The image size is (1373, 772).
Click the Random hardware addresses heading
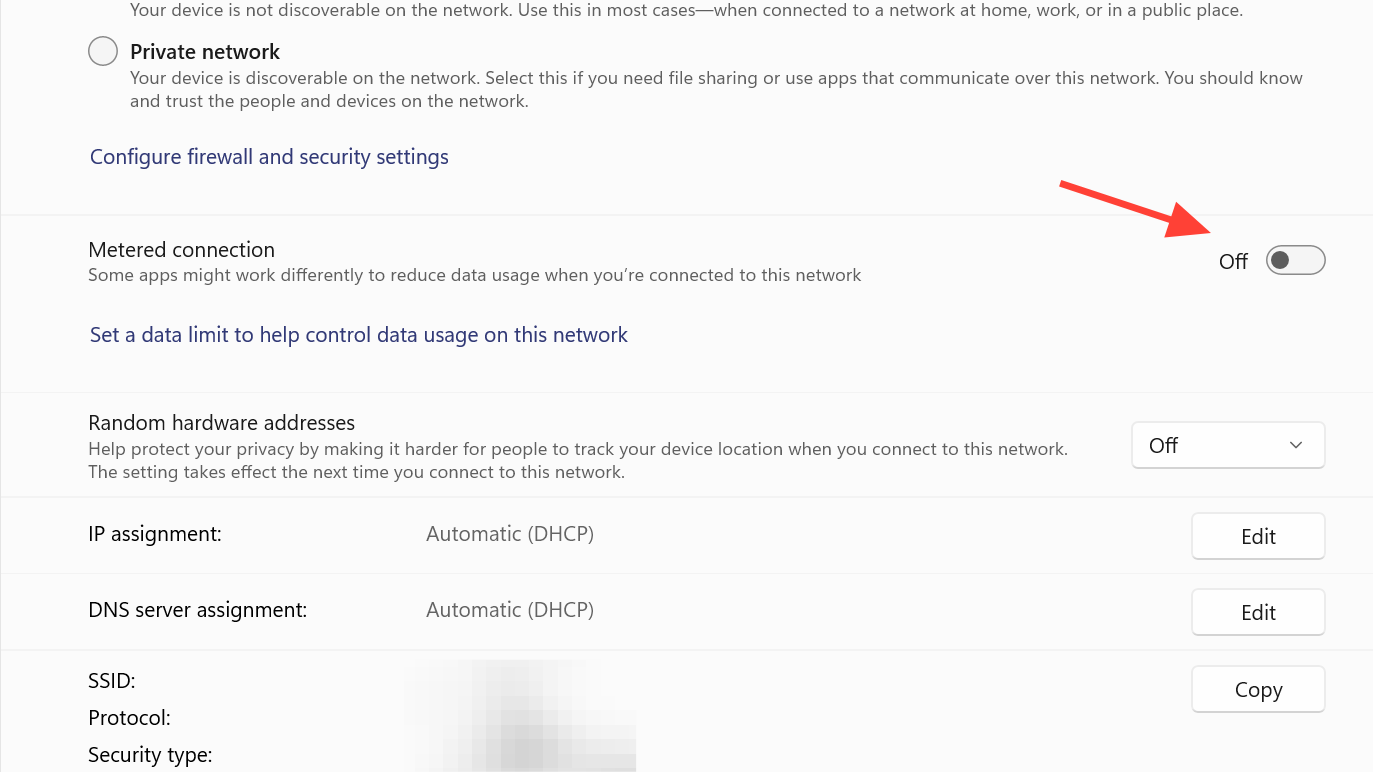click(x=221, y=423)
